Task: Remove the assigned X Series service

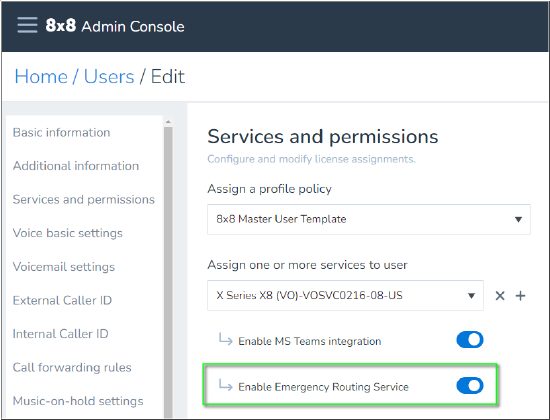Action: coord(500,296)
